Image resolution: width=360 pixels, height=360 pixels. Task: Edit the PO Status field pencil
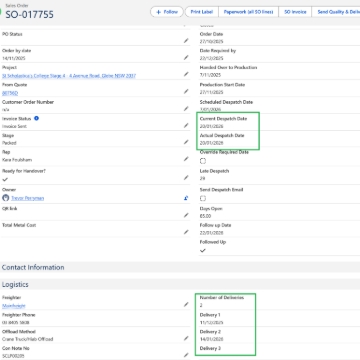(186, 41)
